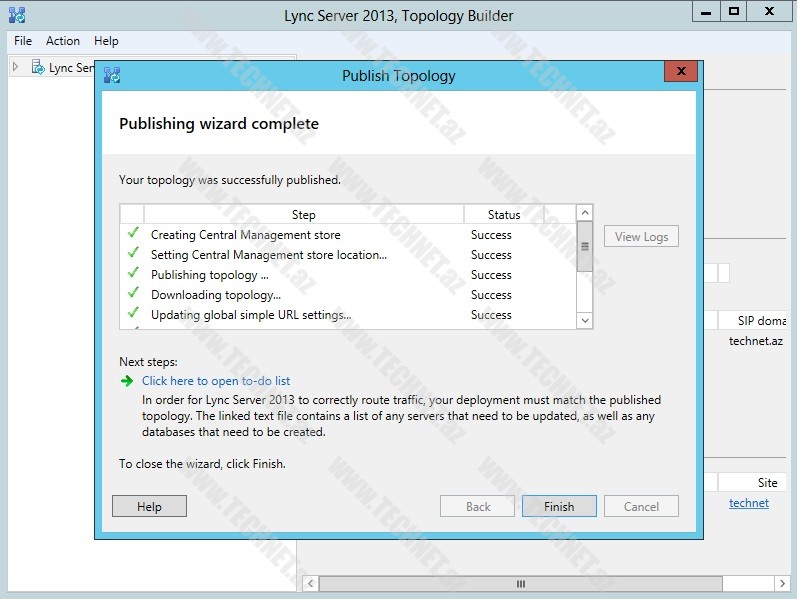Select the Publishing topology step row

tap(348, 275)
